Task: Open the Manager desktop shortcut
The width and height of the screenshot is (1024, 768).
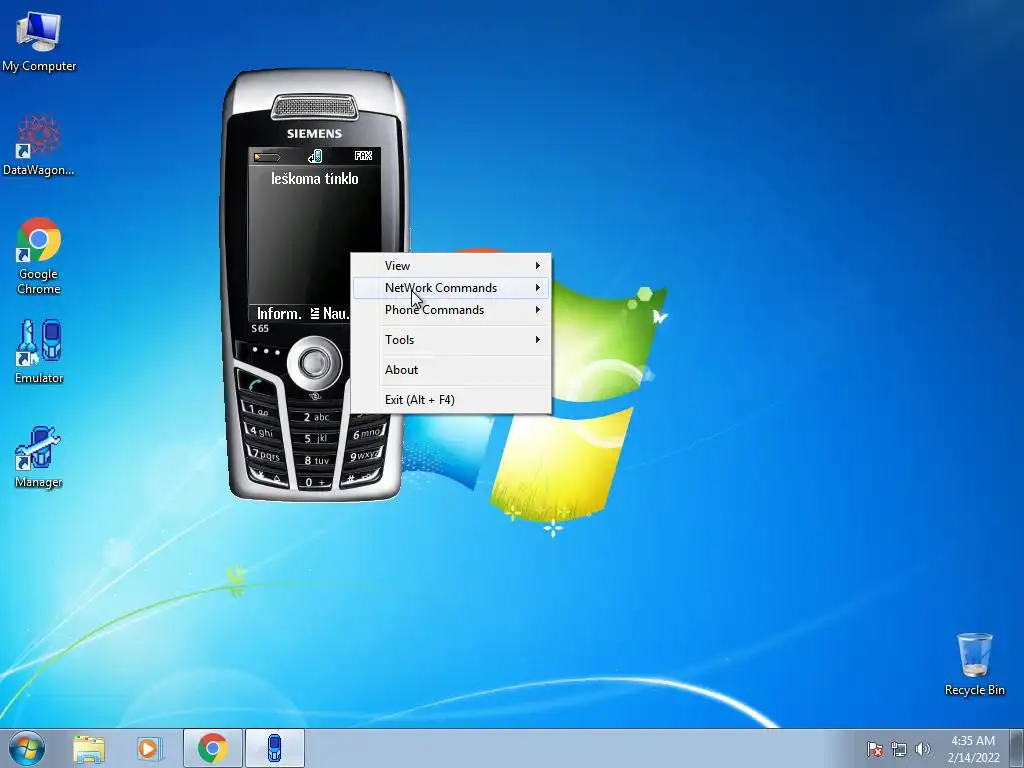Action: pos(39,457)
